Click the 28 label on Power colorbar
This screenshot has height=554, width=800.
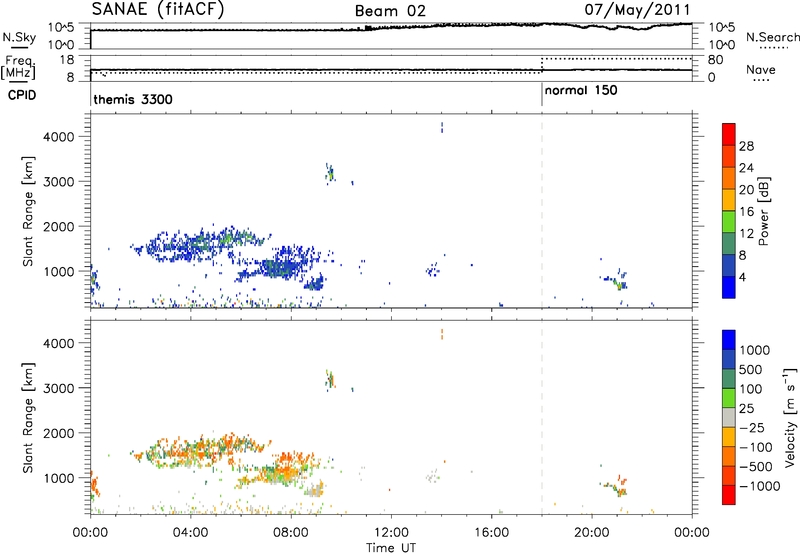[746, 146]
